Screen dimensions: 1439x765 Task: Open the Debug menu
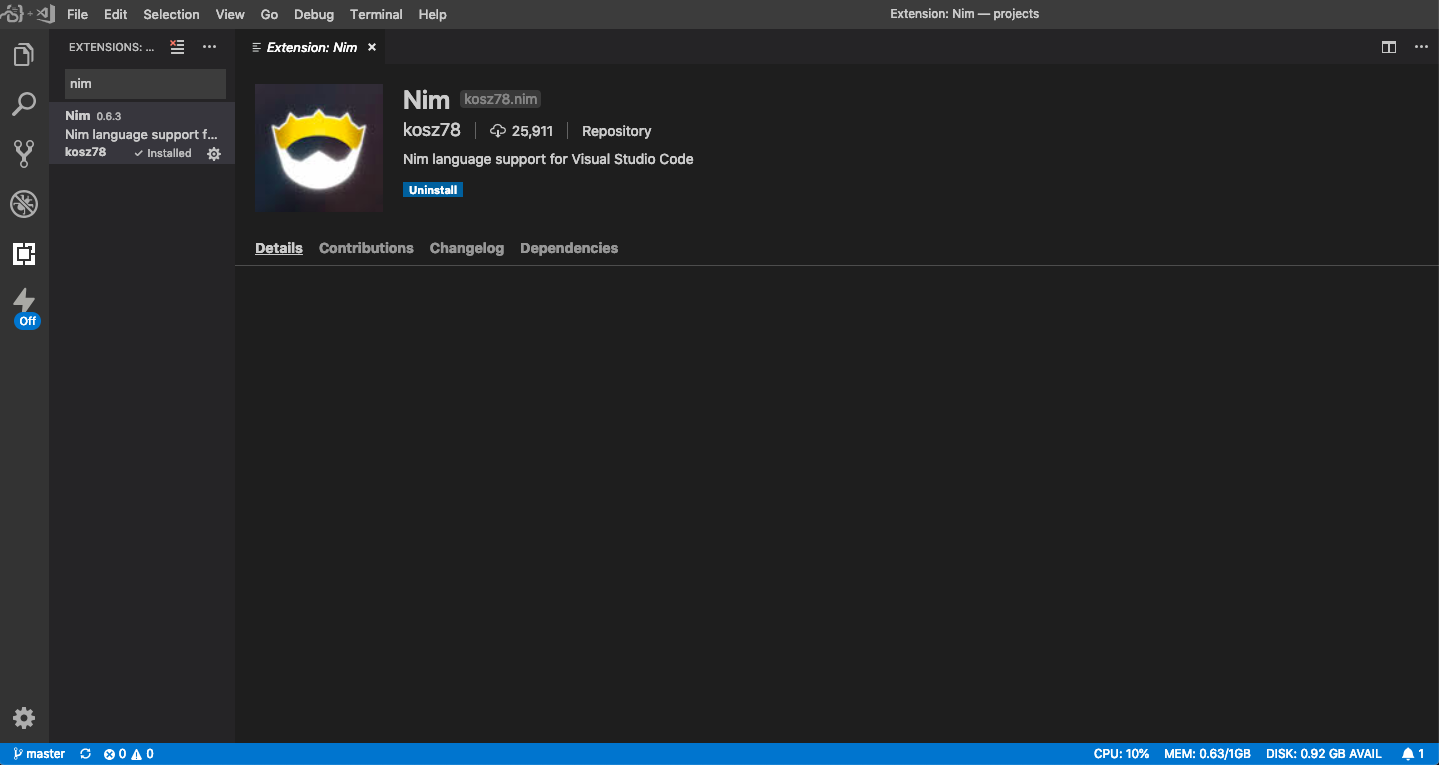(x=313, y=14)
